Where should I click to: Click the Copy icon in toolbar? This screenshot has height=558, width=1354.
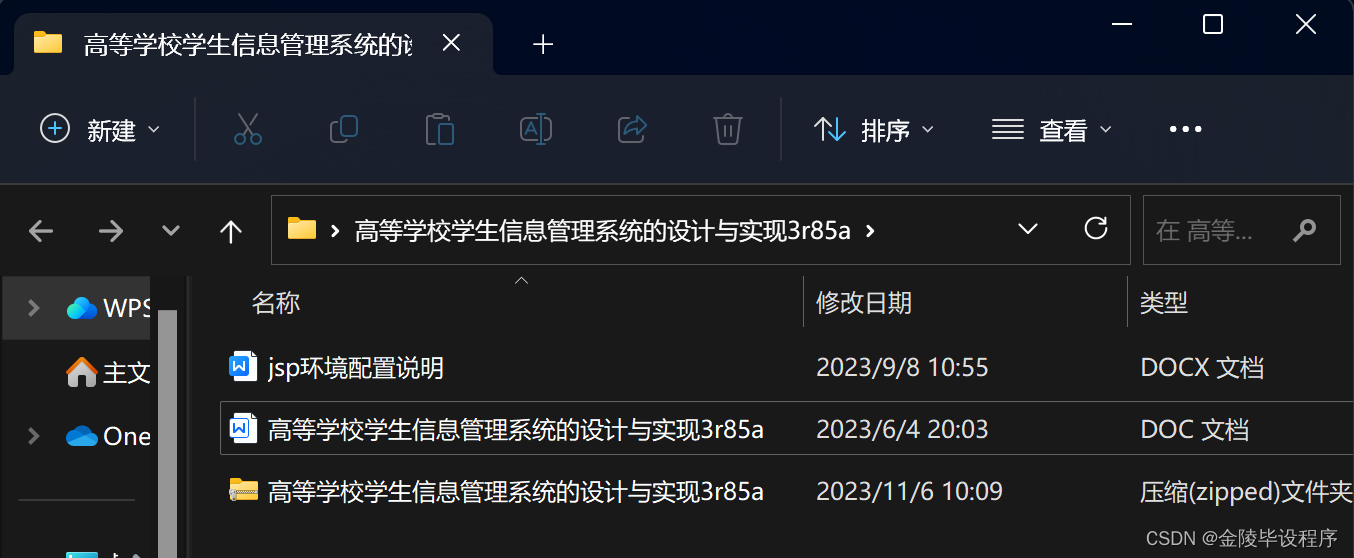point(344,129)
